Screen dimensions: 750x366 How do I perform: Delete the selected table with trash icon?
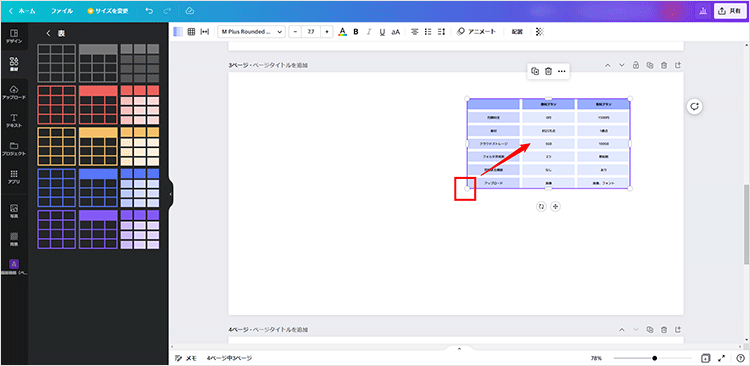tap(549, 71)
